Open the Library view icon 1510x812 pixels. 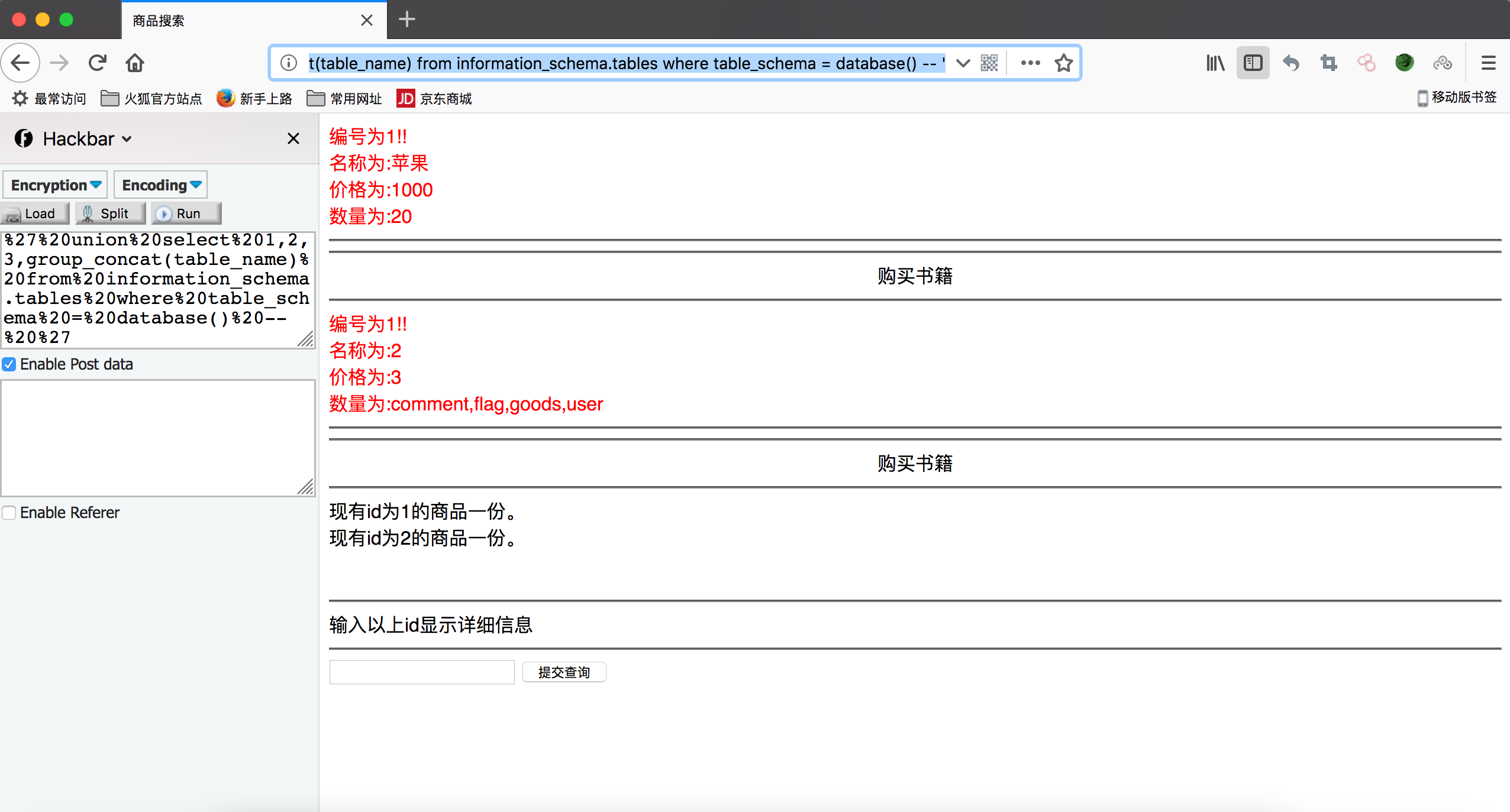pos(1215,63)
